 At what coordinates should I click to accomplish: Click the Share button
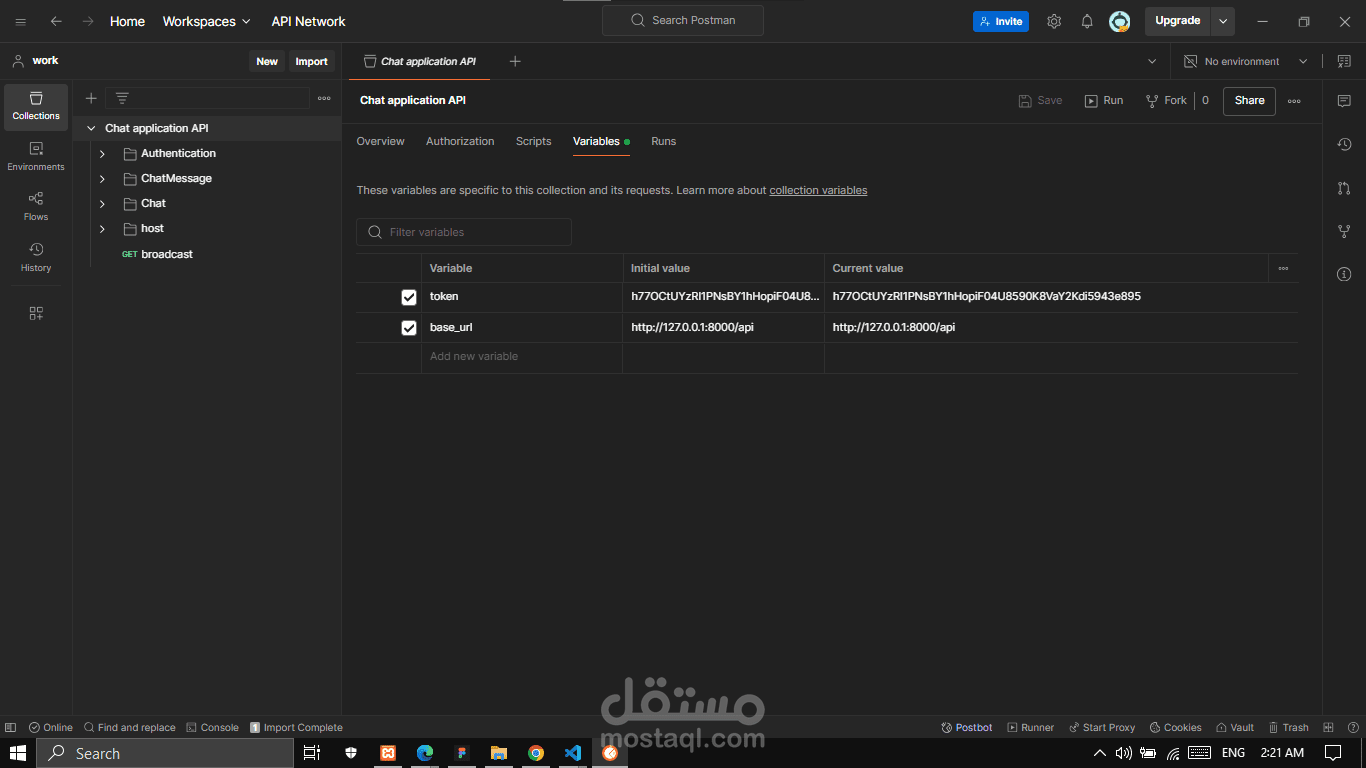point(1249,101)
